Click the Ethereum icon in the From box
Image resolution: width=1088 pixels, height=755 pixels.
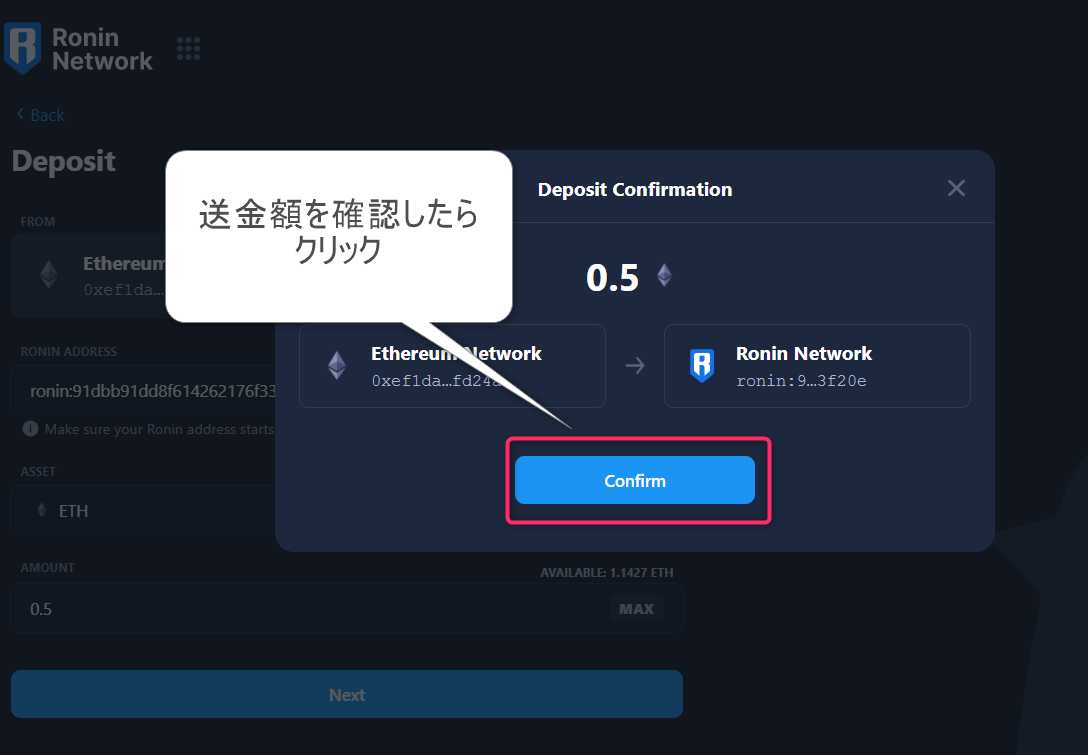click(x=49, y=275)
